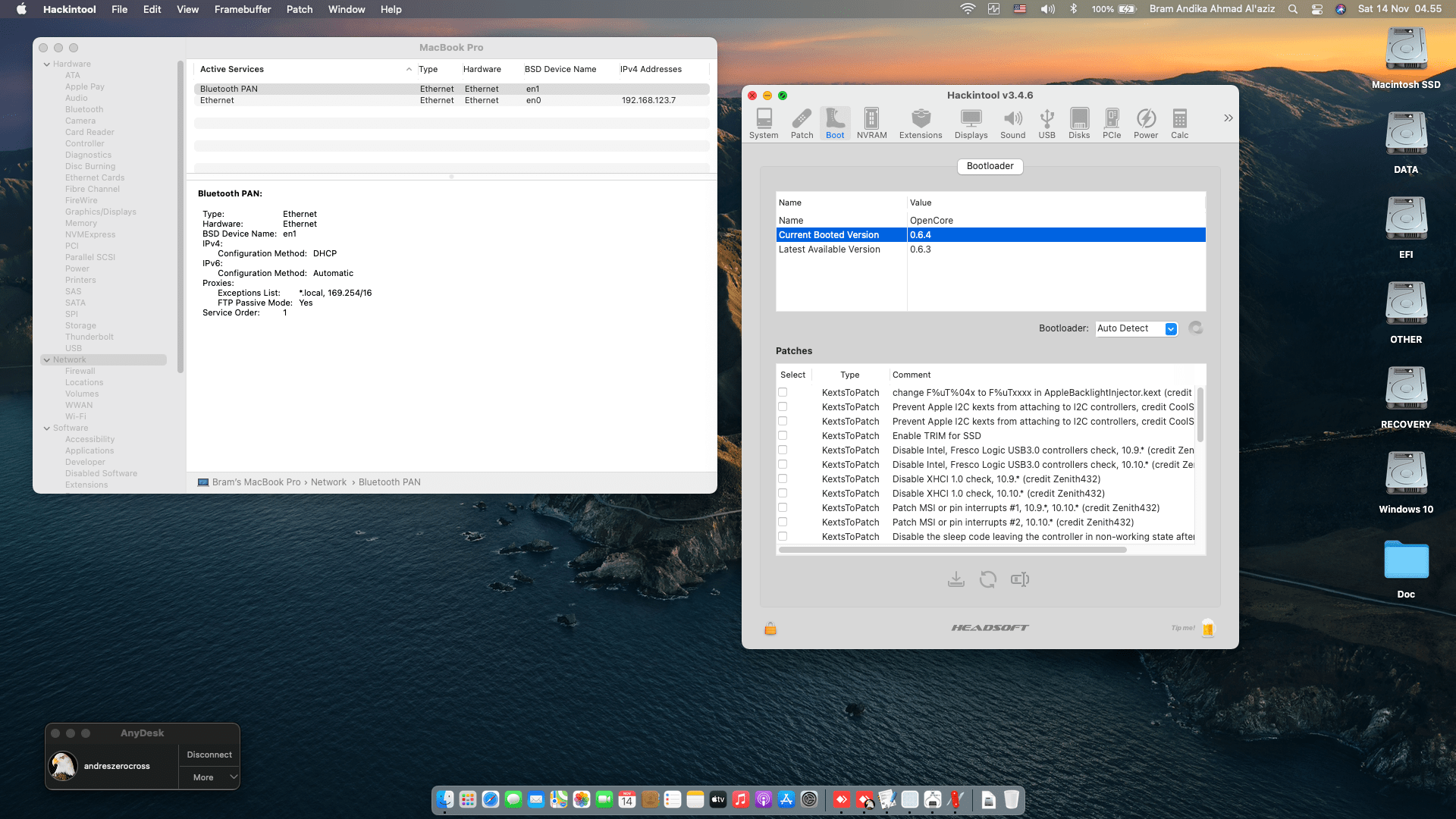Collapse the Hardware tree section
Screen dimensions: 1456x819
coord(47,64)
